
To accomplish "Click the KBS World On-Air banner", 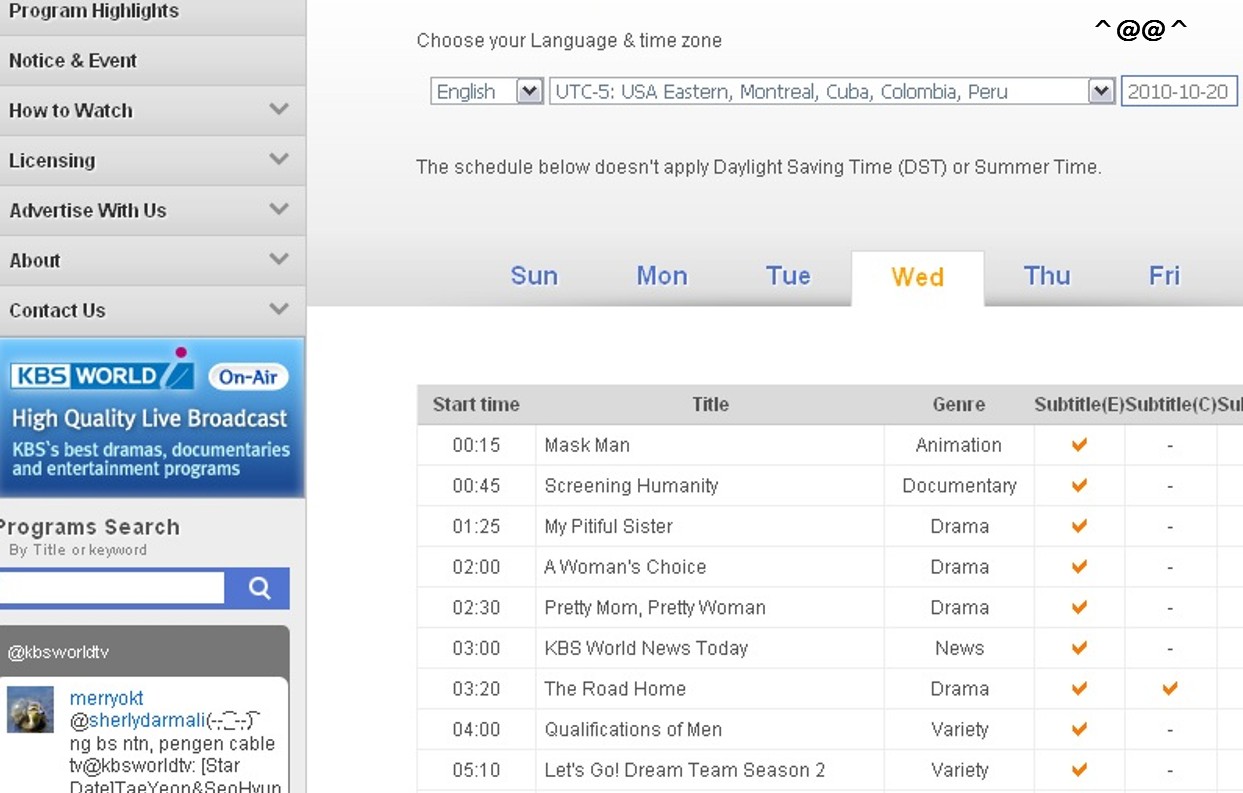I will tap(152, 418).
